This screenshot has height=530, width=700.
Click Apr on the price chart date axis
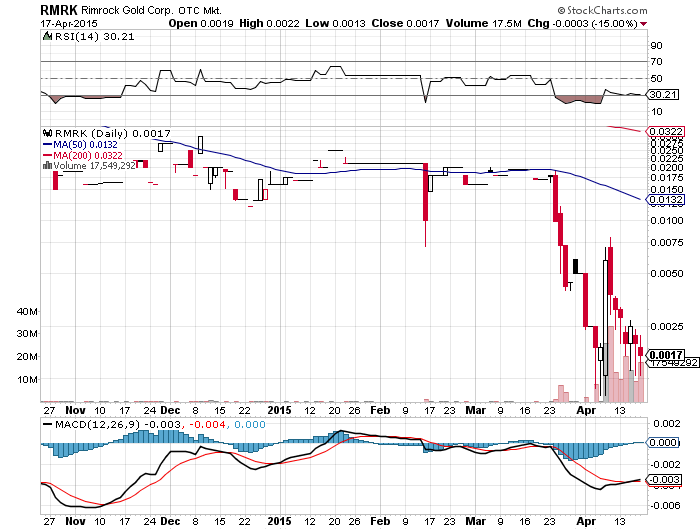(x=586, y=410)
